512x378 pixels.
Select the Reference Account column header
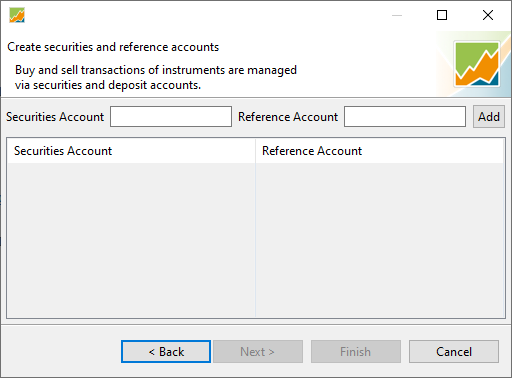click(380, 151)
